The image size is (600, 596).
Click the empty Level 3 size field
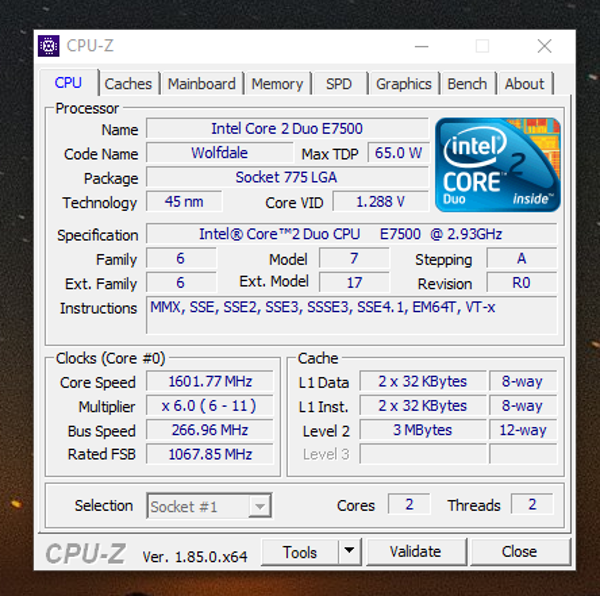click(x=423, y=454)
